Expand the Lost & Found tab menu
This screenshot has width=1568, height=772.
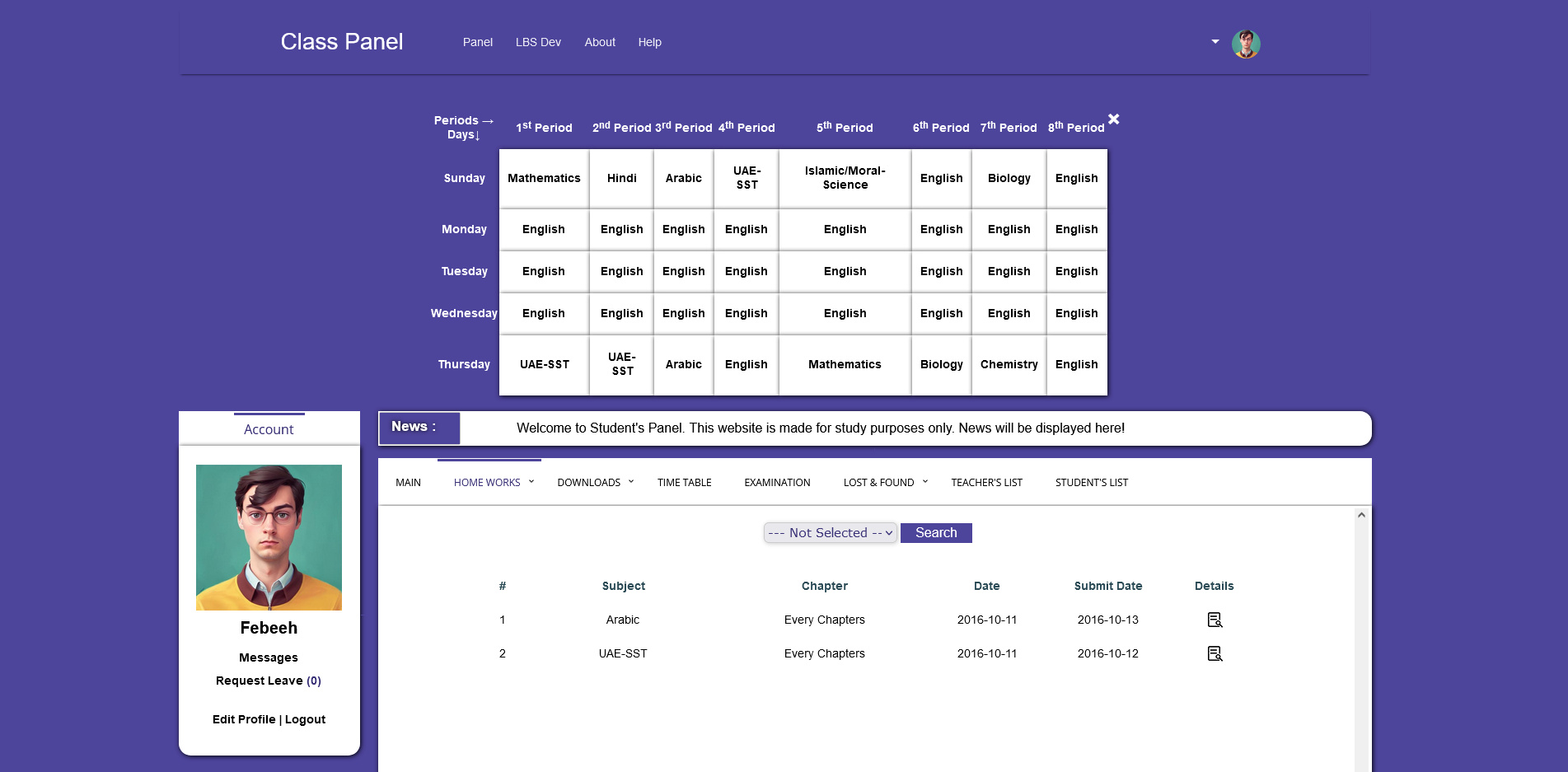click(x=885, y=483)
